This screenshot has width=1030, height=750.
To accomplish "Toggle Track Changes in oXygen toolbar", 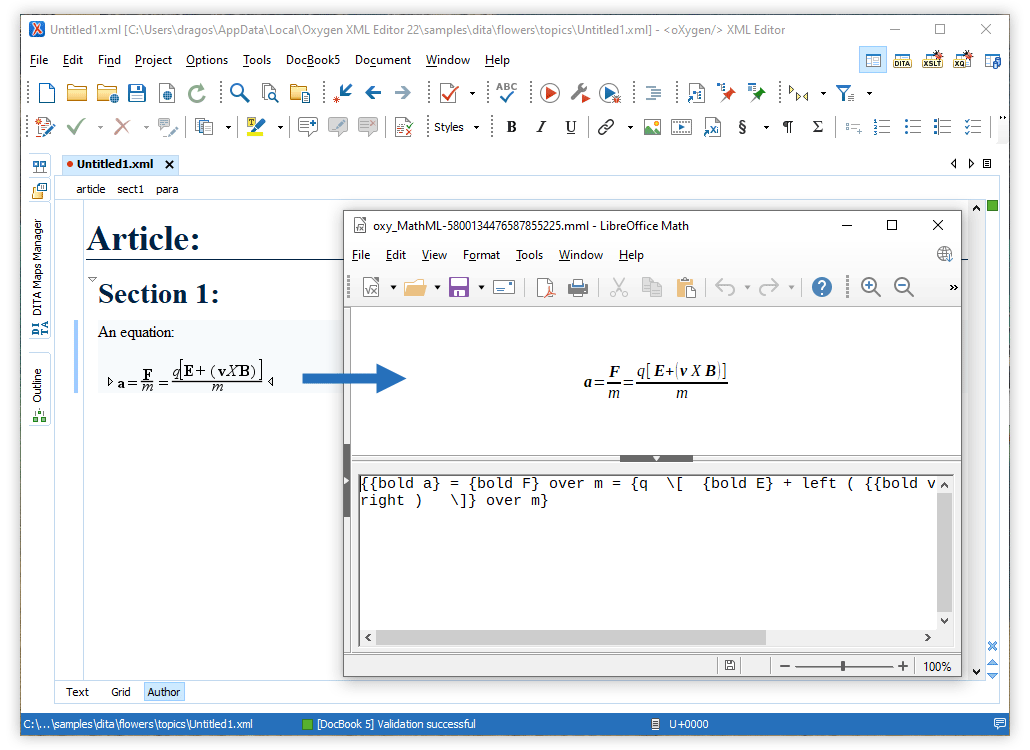I will coord(45,127).
